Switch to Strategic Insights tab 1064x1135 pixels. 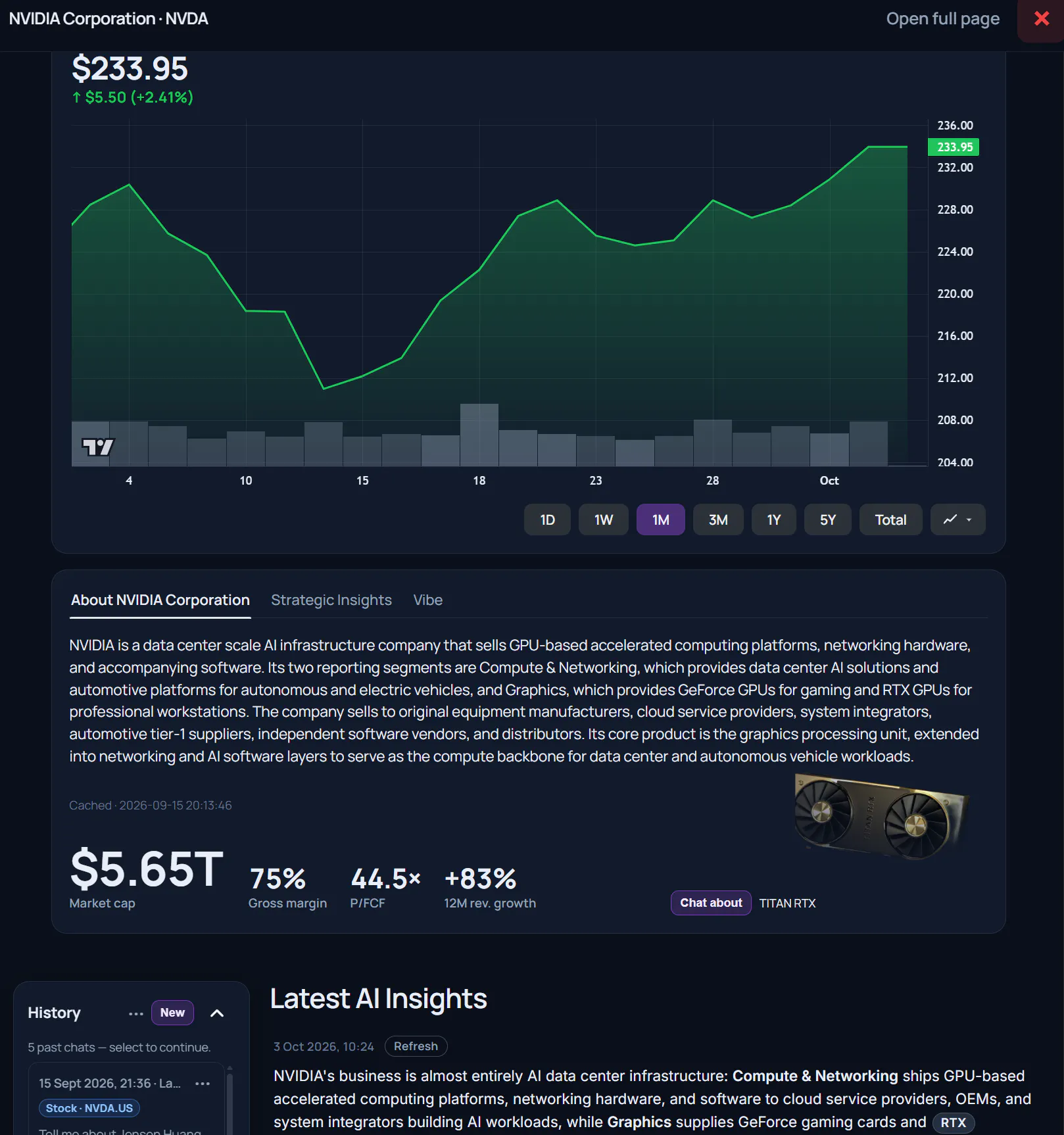coord(331,600)
